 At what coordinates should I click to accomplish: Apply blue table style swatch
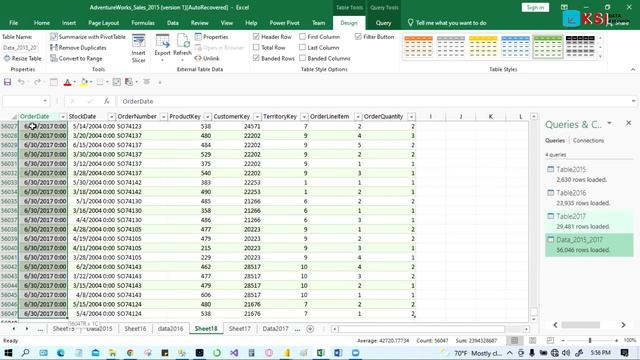[x=515, y=47]
